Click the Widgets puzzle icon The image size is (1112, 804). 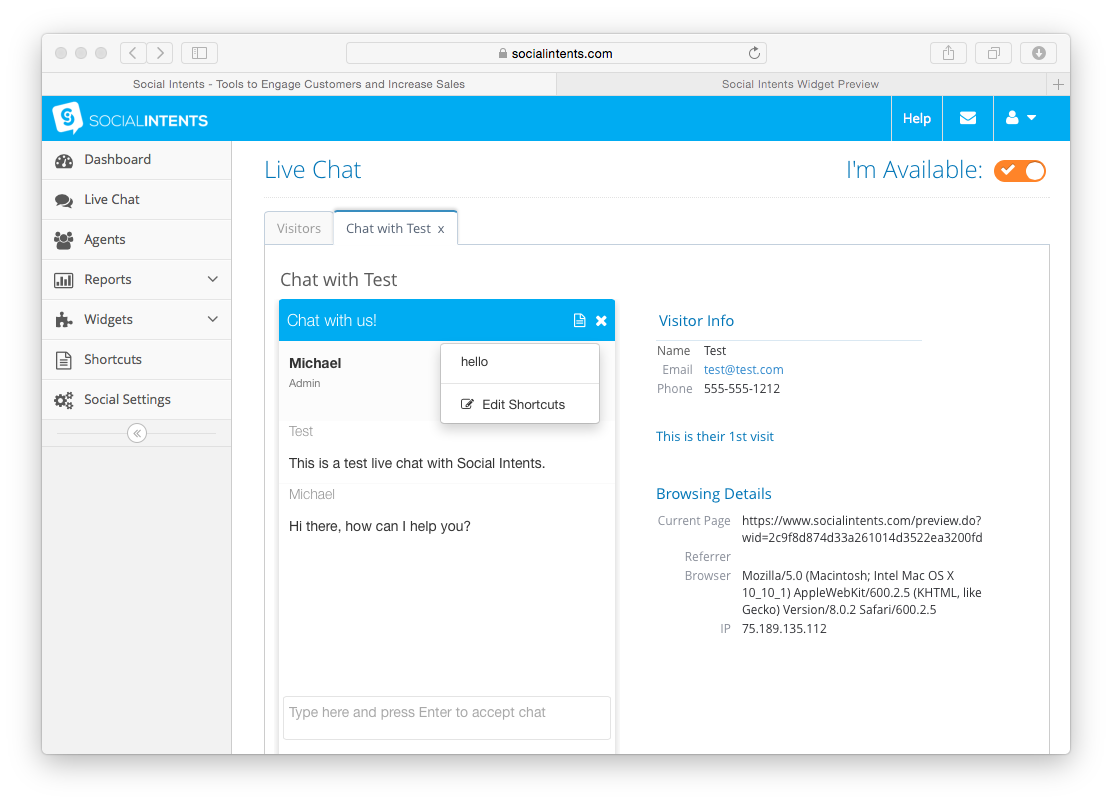coord(64,320)
